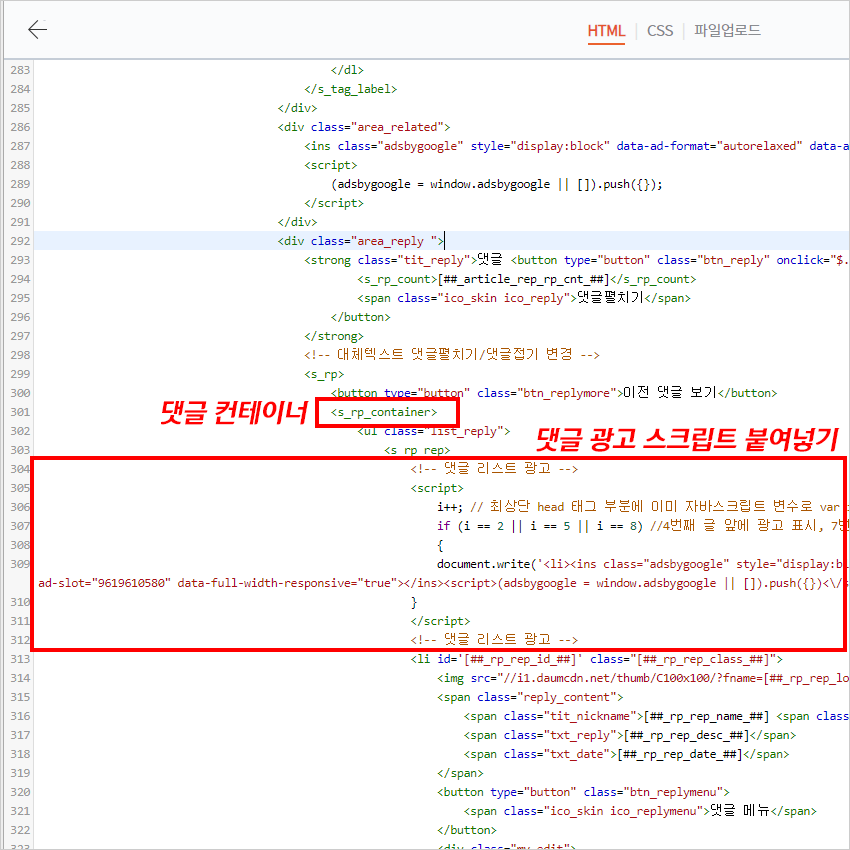Click the ad-slot="9619610580" wrapped line
850x850 pixels.
(441, 583)
